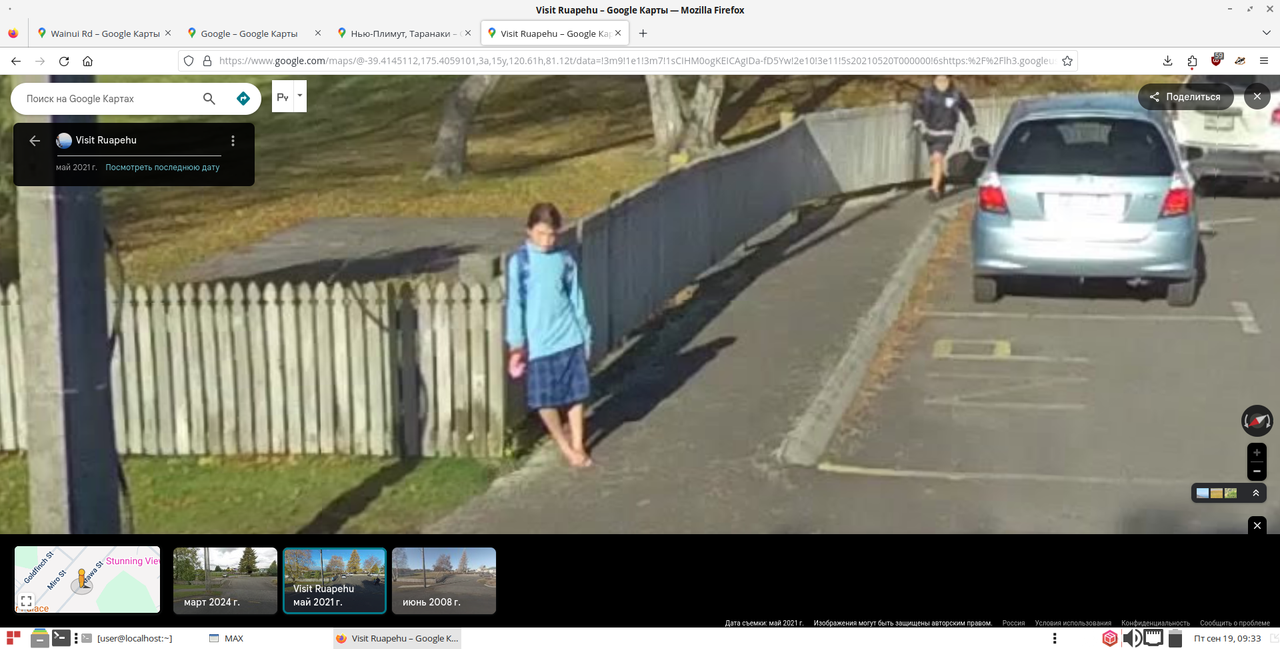Image resolution: width=1280 pixels, height=649 pixels.
Task: Bookmark this page with the star icon
Action: pyautogui.click(x=1067, y=61)
